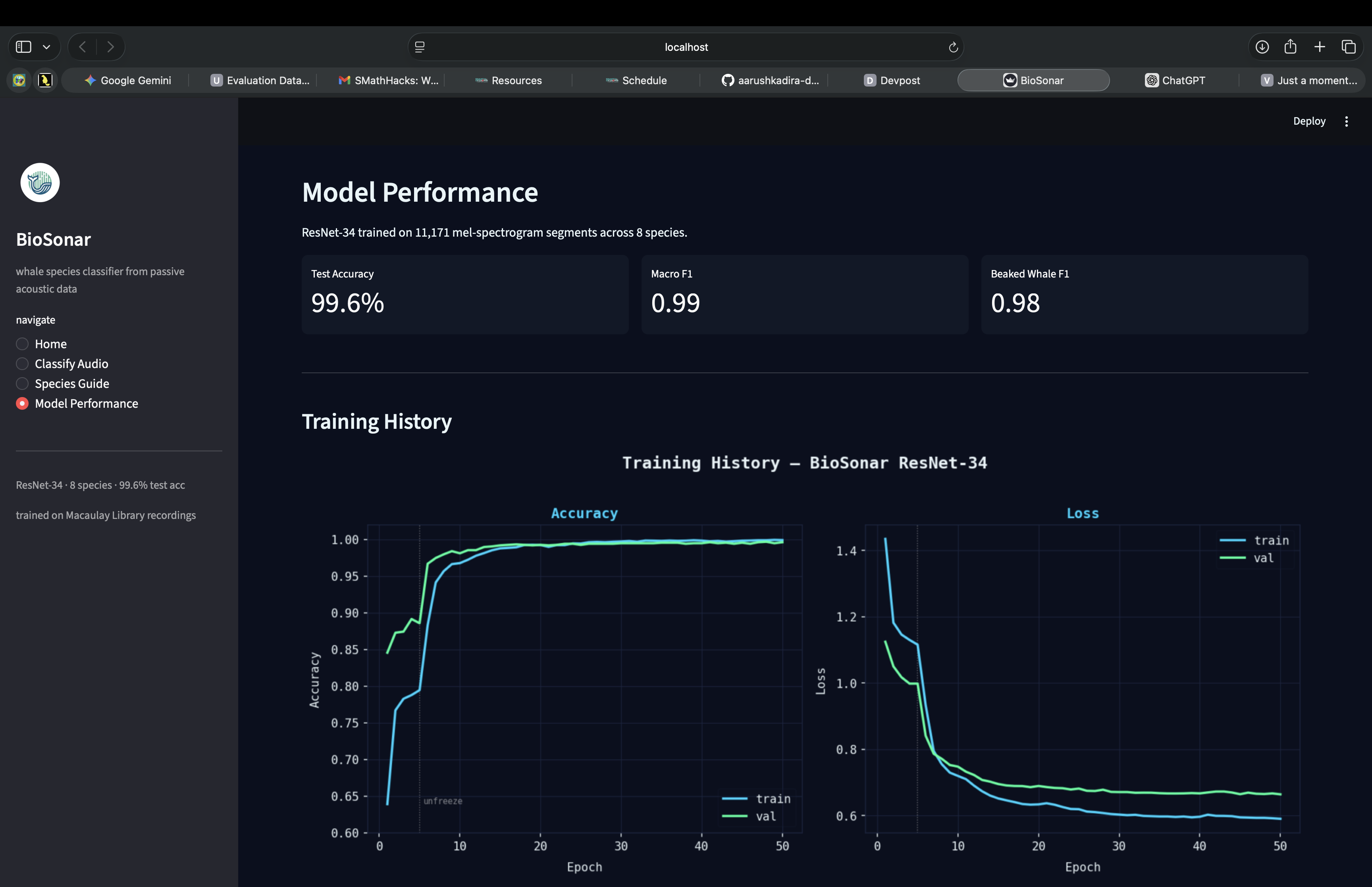1372x887 pixels.
Task: Open the Streamlit three-dot main menu
Action: 1346,121
